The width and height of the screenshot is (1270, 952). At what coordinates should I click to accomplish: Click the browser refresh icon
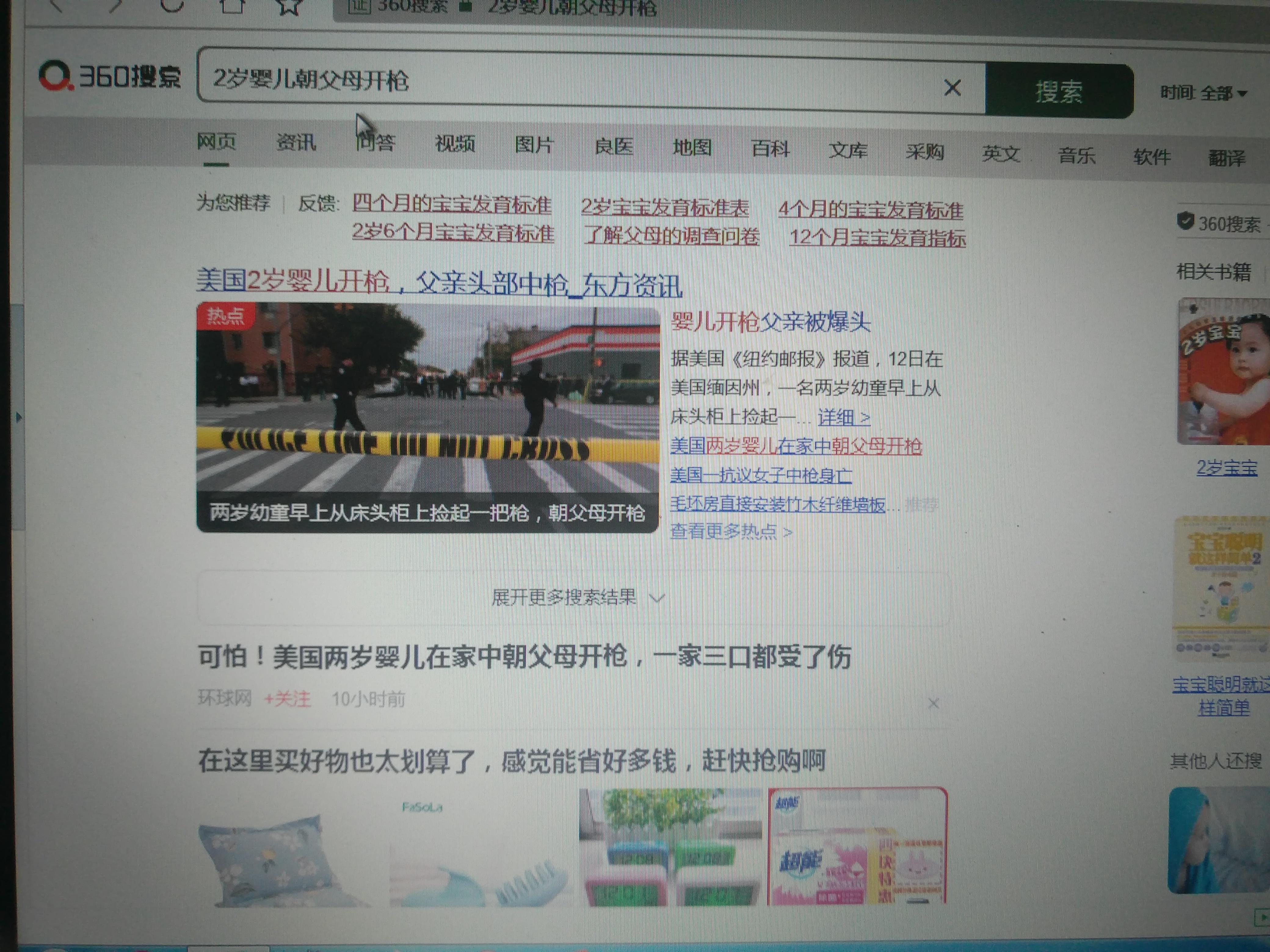171,5
